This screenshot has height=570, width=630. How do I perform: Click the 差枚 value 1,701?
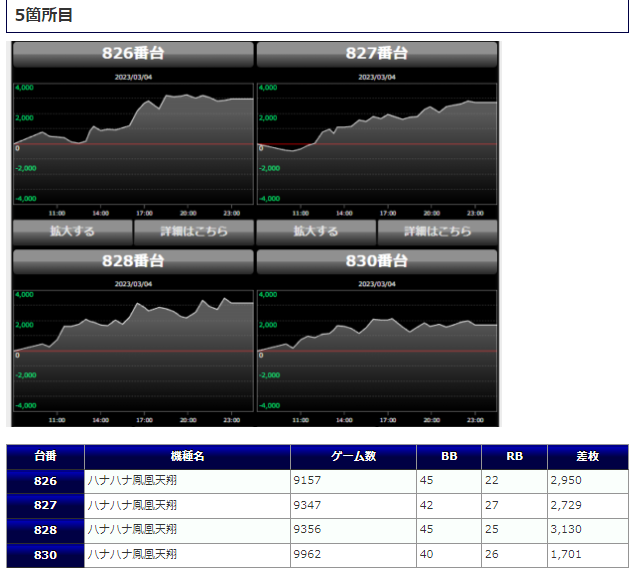tap(566, 554)
